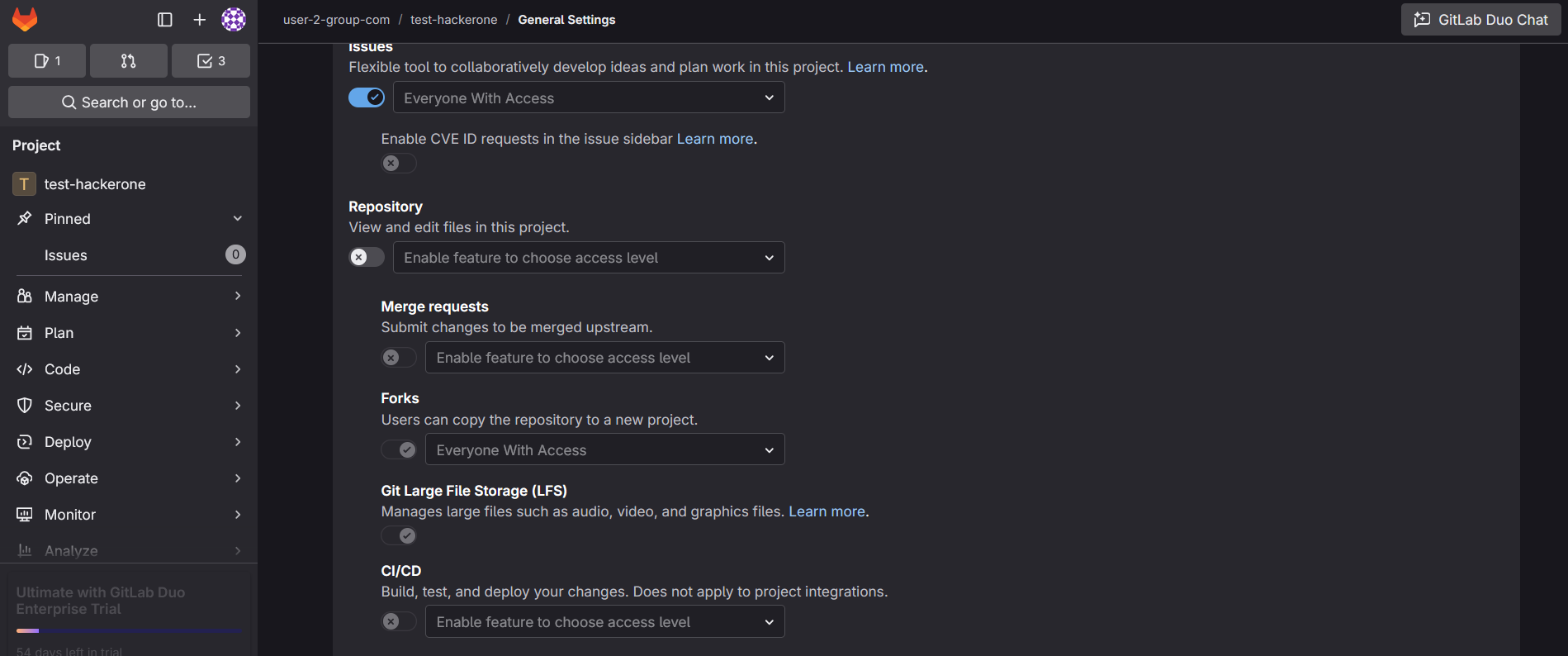The width and height of the screenshot is (1568, 656).
Task: Click the trial days progress bar
Action: pyautogui.click(x=129, y=630)
